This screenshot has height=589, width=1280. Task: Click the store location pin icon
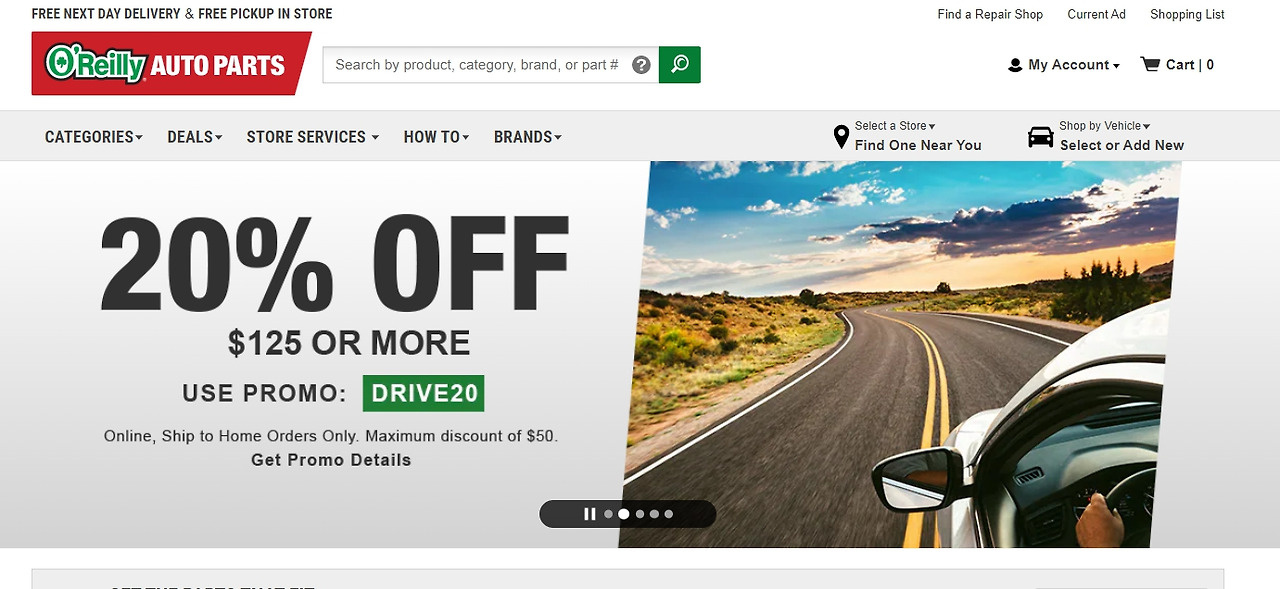pyautogui.click(x=841, y=137)
